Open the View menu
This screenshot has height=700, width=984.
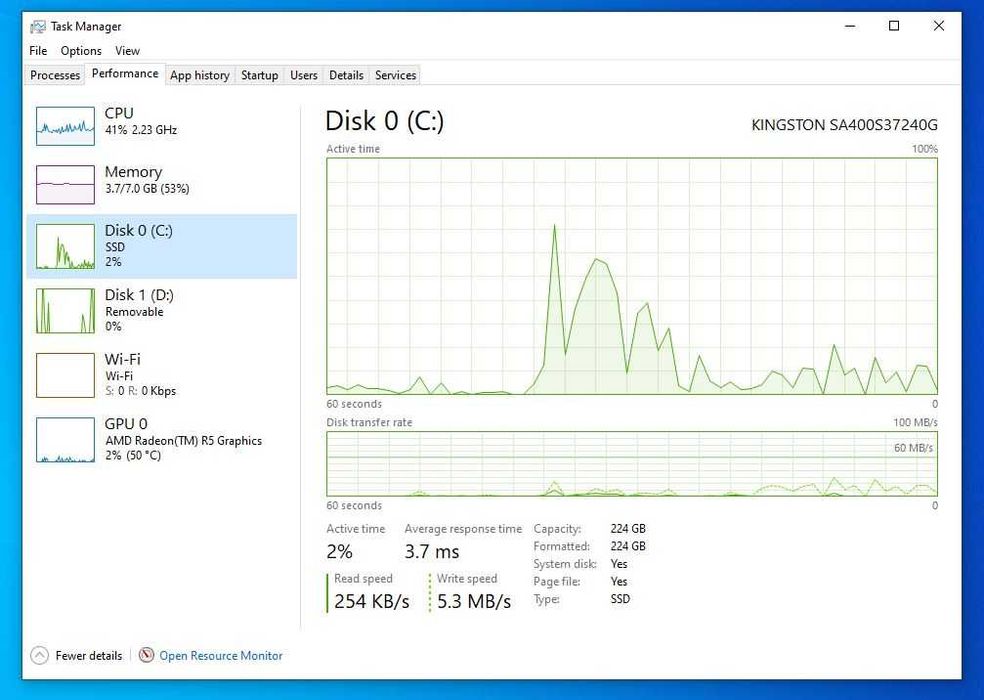tap(127, 51)
